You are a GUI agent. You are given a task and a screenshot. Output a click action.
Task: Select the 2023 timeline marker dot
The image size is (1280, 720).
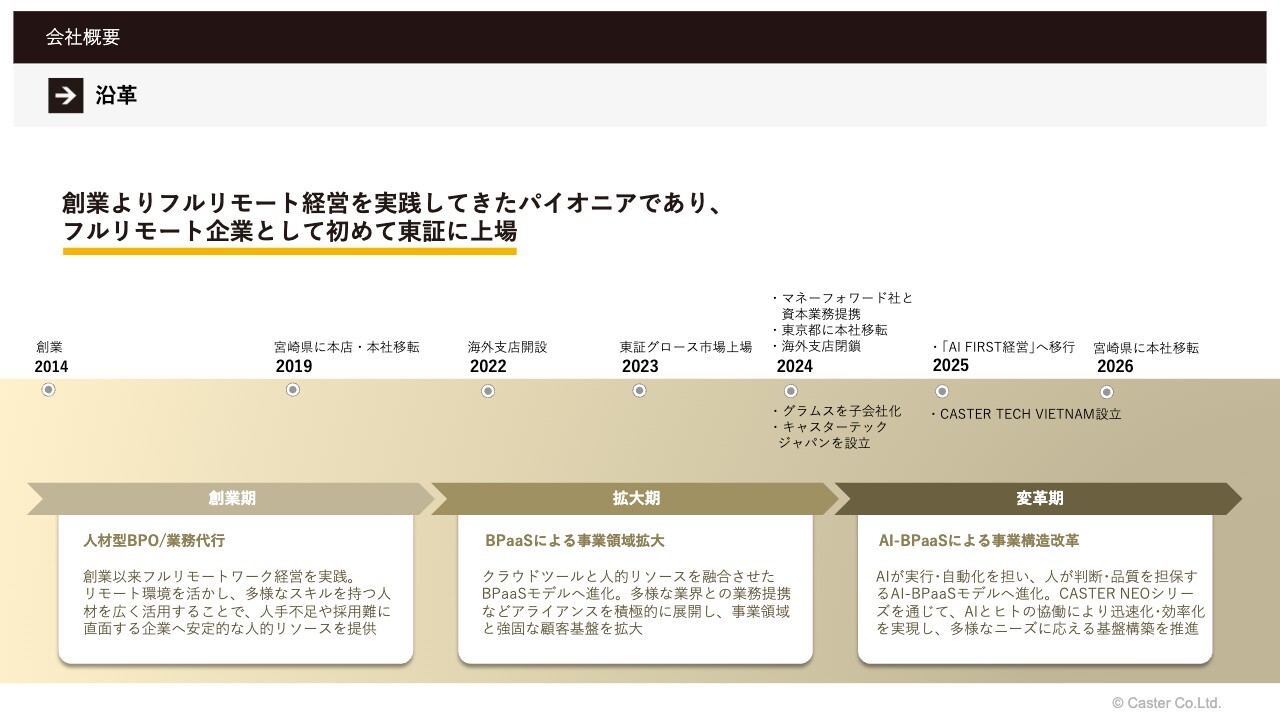(x=639, y=390)
